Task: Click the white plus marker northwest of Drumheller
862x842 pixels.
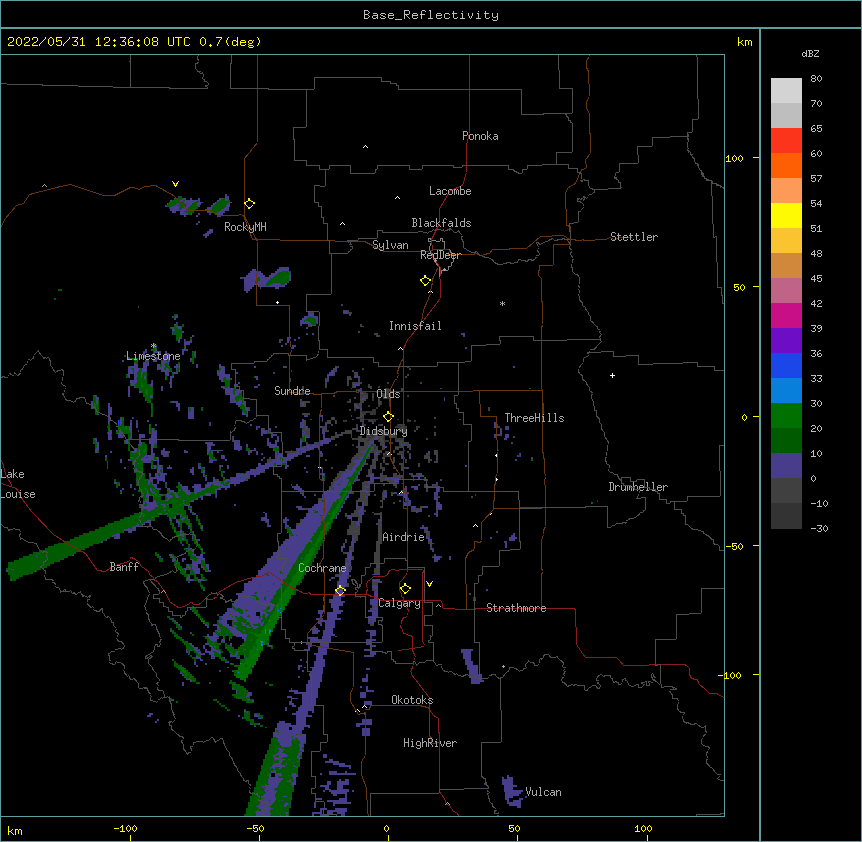Action: click(612, 375)
